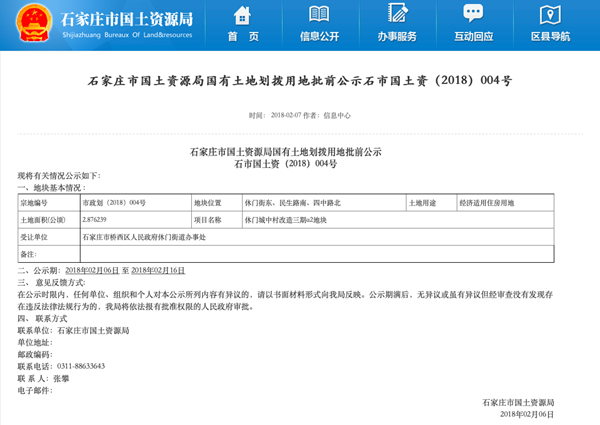The height and width of the screenshot is (425, 600).
Task: Click the underlined end date 2018年02月16日
Action: pyautogui.click(x=159, y=271)
